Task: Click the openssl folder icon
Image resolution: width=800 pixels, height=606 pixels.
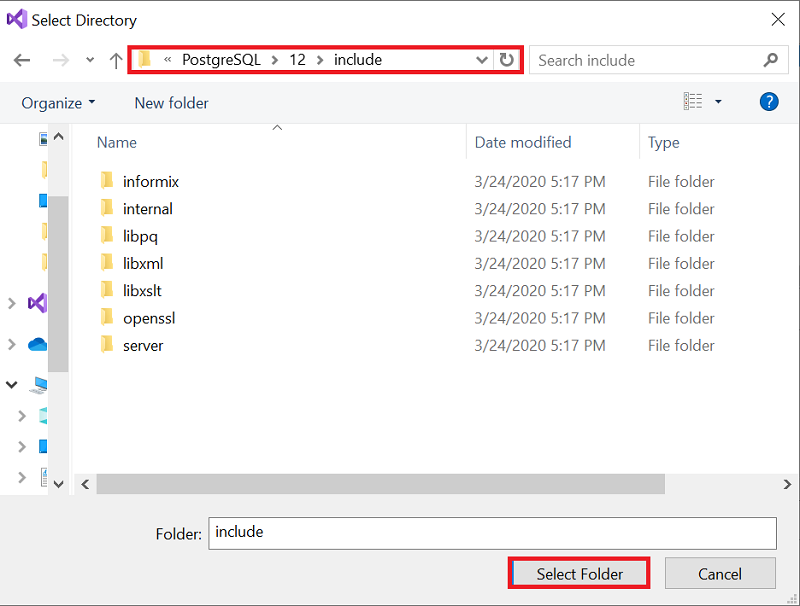Action: (x=107, y=317)
